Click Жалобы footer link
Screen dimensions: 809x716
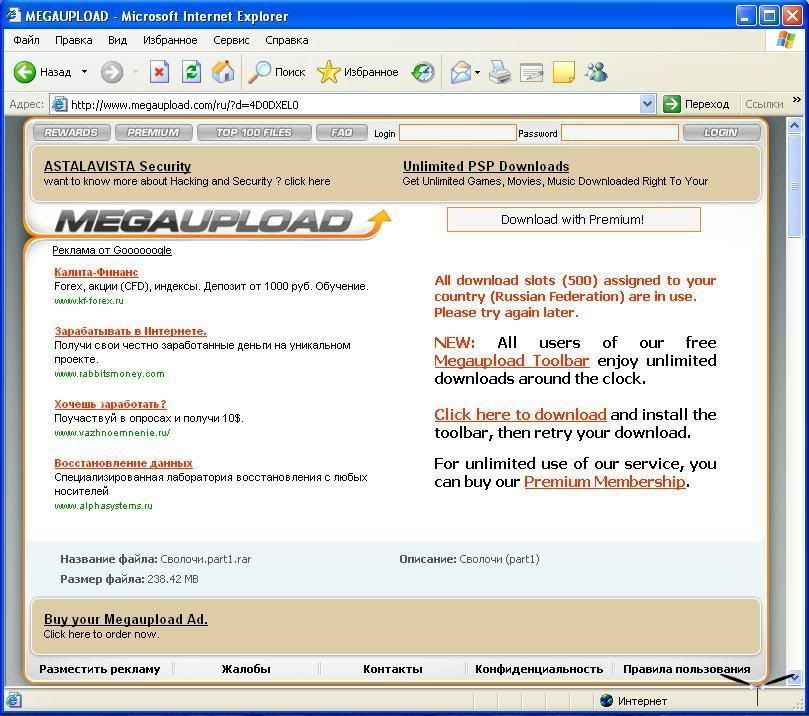[x=246, y=669]
